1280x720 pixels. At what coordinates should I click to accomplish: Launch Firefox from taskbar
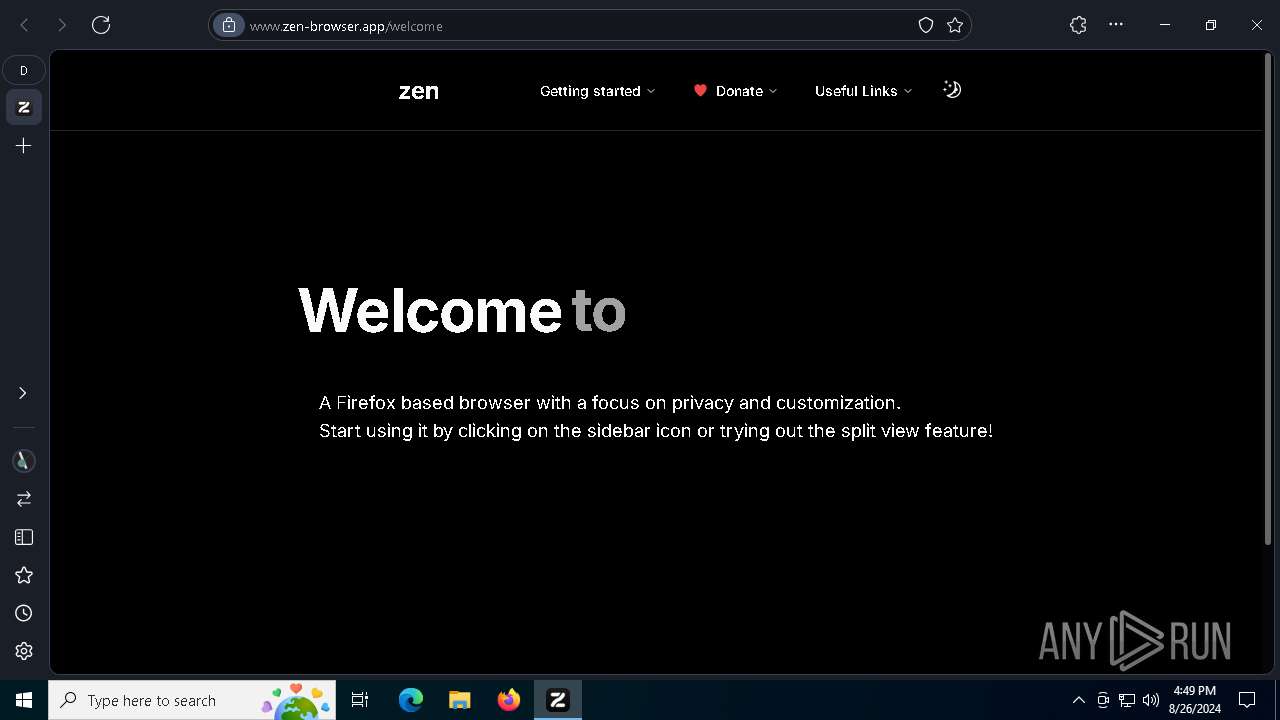(x=509, y=700)
